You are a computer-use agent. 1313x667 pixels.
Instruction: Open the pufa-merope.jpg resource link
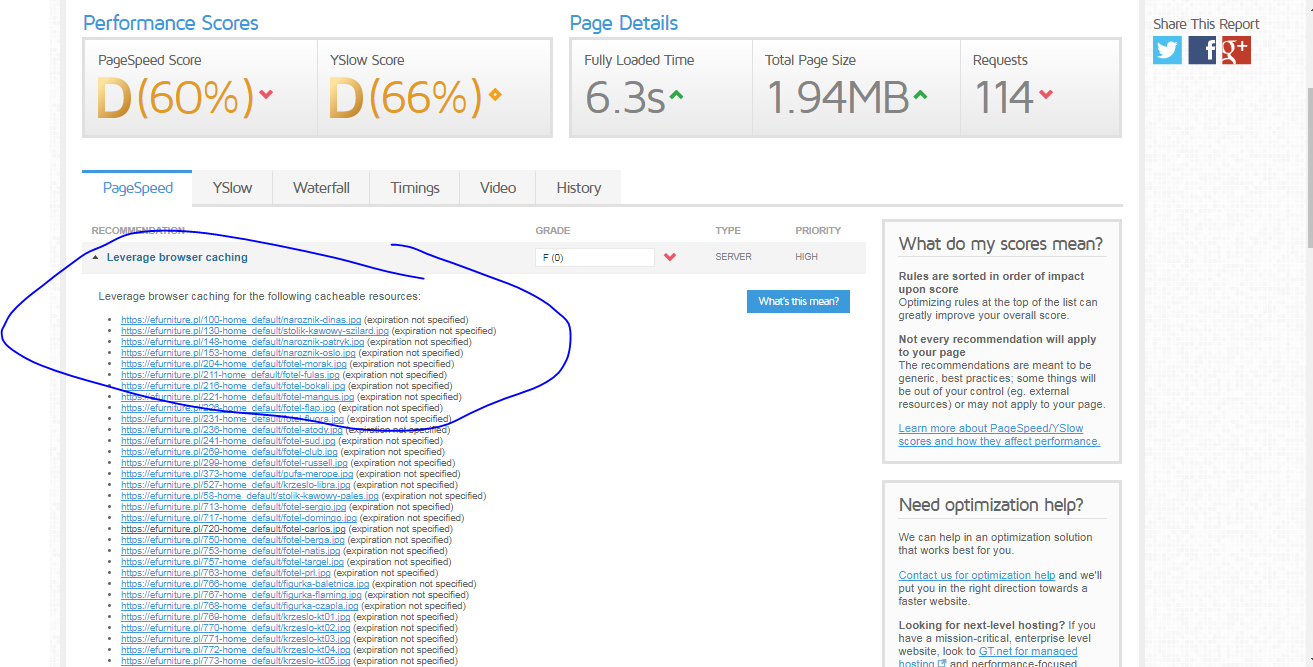[237, 474]
